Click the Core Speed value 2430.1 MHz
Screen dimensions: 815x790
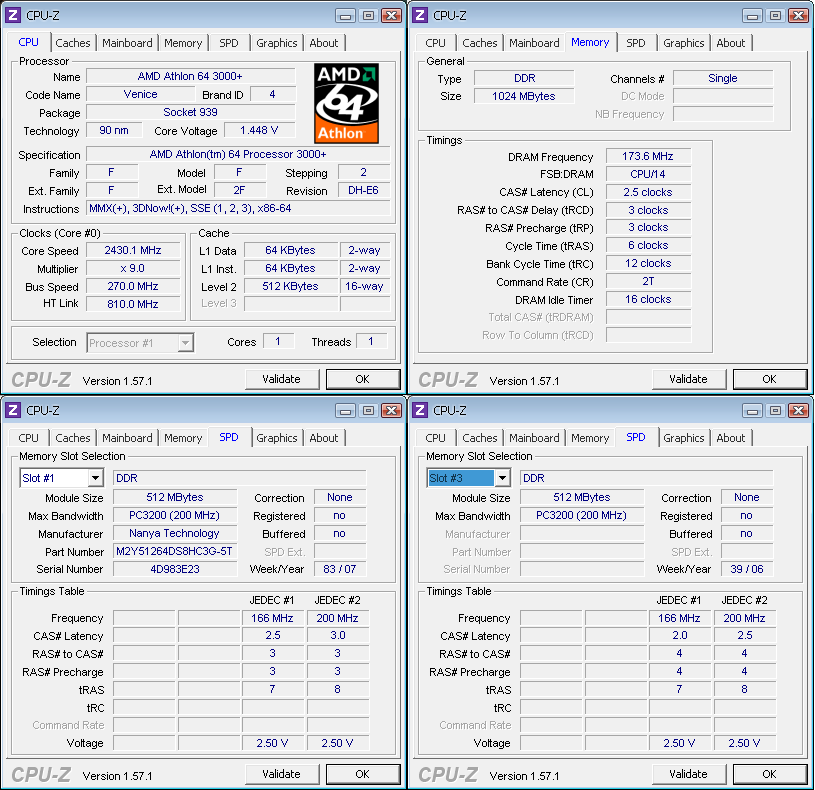(133, 251)
